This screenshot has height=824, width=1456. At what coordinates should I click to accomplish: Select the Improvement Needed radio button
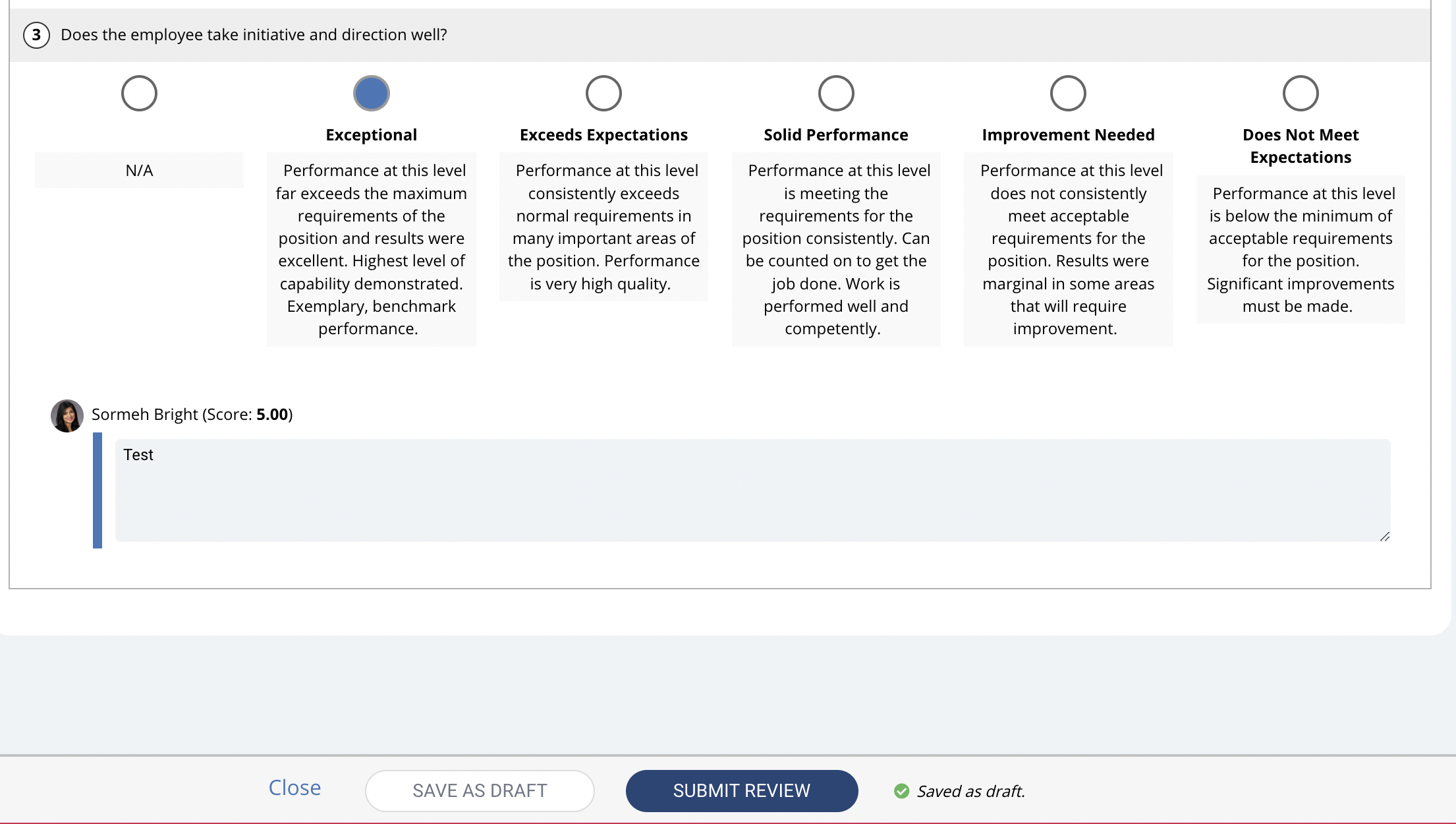click(x=1068, y=94)
